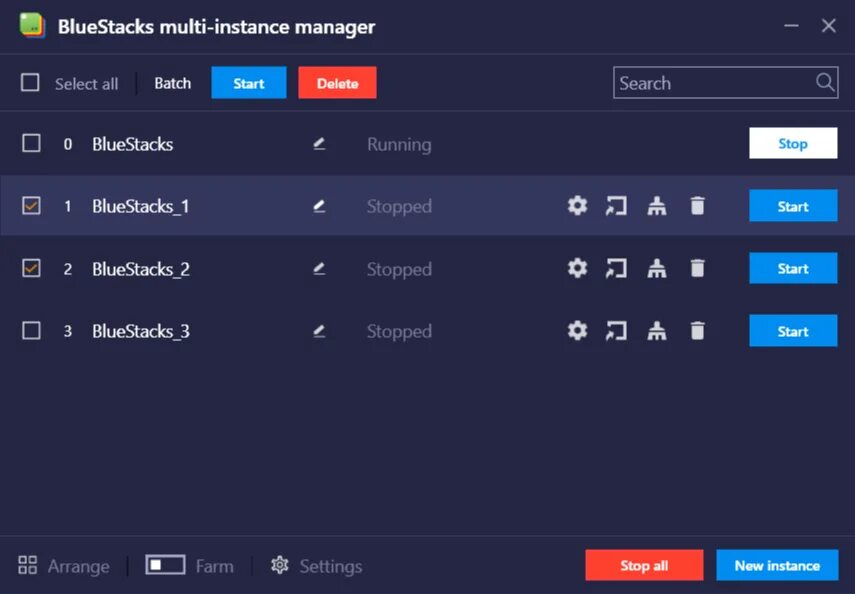The width and height of the screenshot is (855, 594).
Task: Rename BlueStacks_1 via pencil icon
Action: pos(319,206)
